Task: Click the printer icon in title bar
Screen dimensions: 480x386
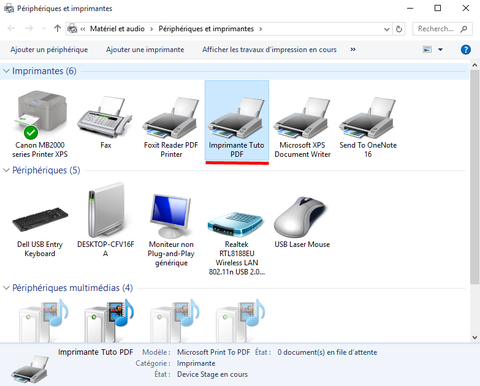Action: (x=9, y=8)
